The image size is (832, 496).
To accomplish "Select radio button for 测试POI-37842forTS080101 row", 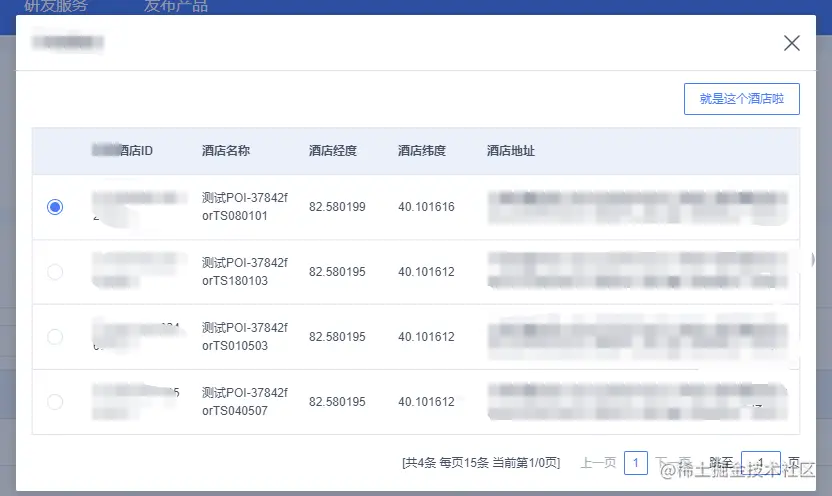I will [x=55, y=207].
